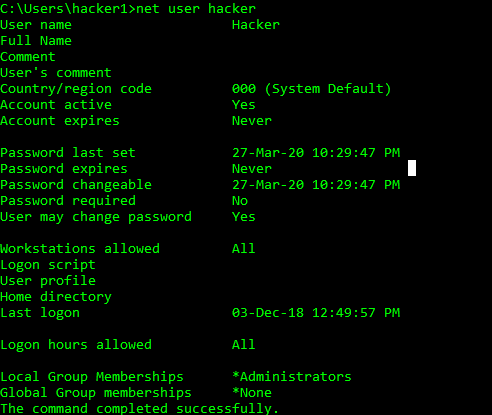Click the 'Logon hours allowed' All value
Viewport: 492px width, 415px height.
(x=244, y=345)
